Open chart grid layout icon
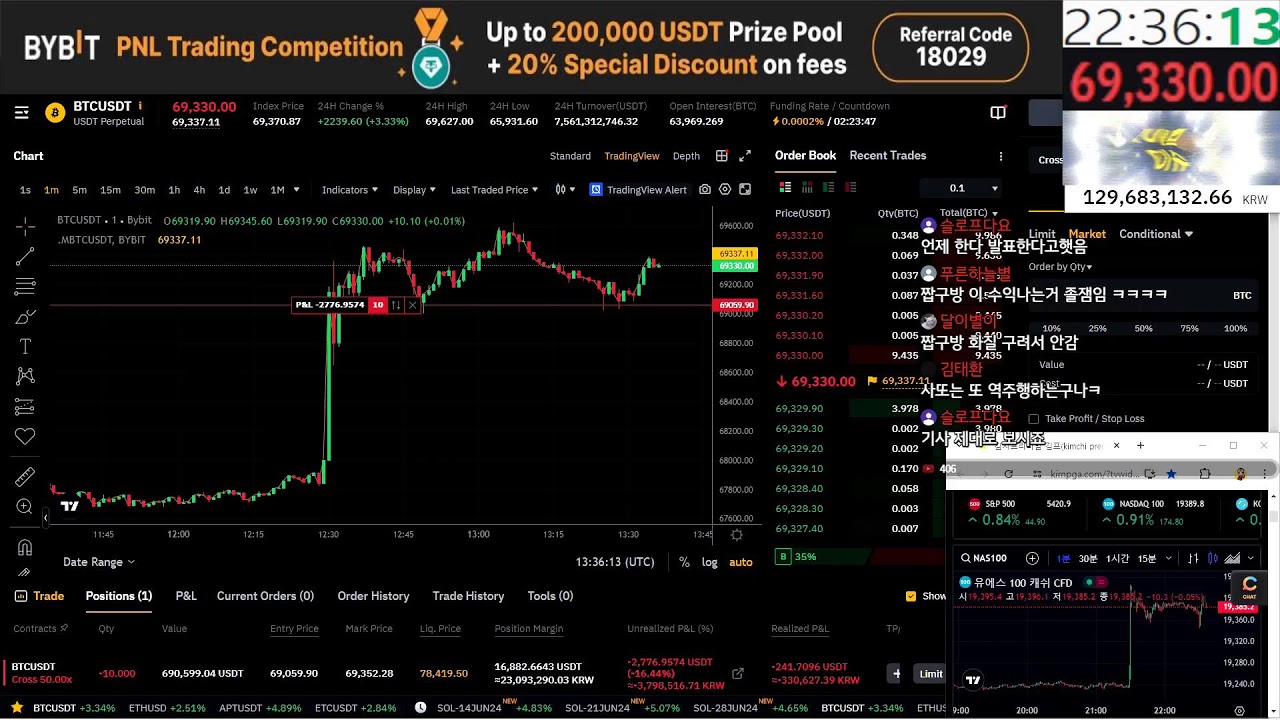 pyautogui.click(x=722, y=156)
